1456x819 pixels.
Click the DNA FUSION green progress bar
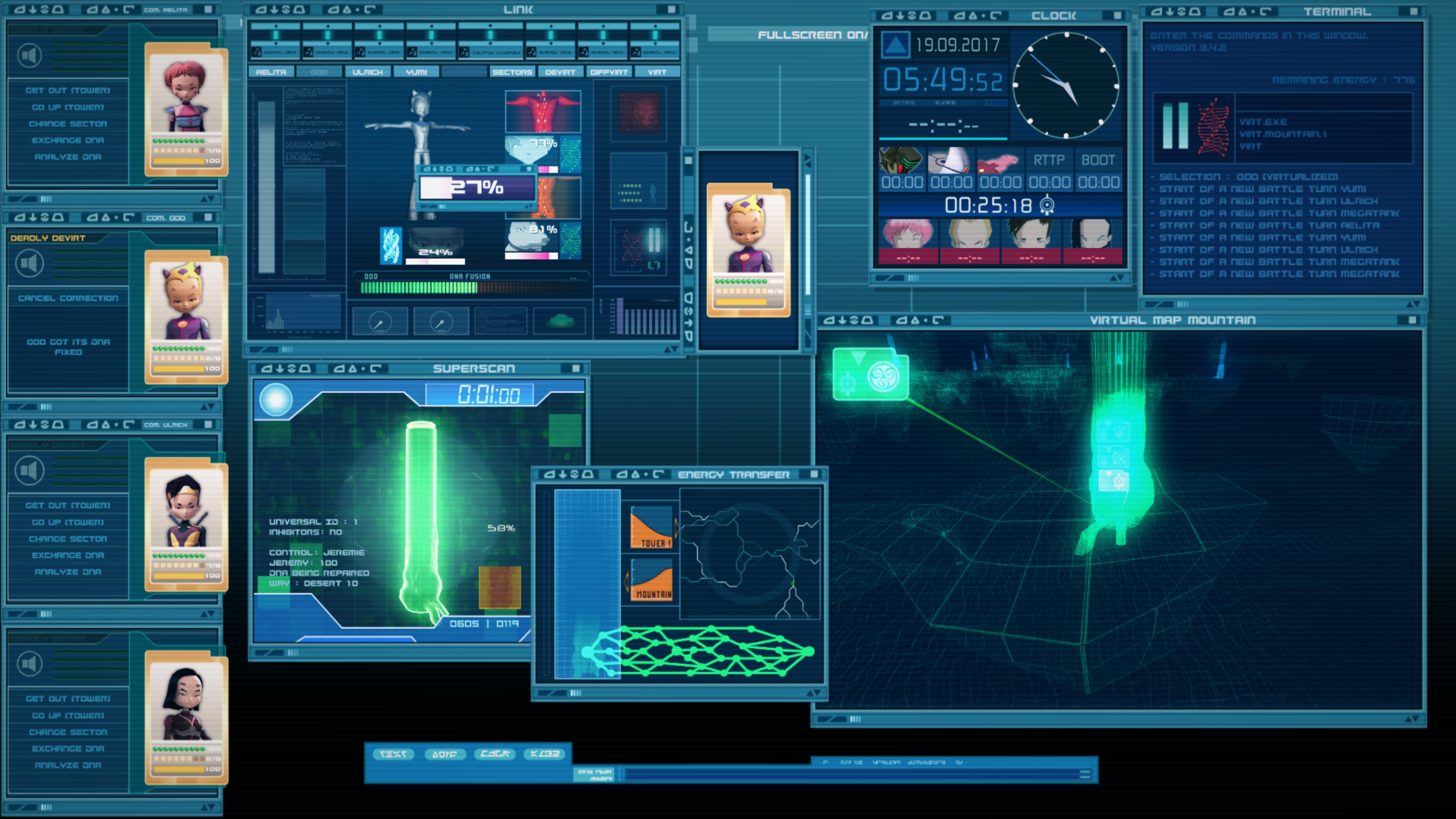pyautogui.click(x=470, y=288)
